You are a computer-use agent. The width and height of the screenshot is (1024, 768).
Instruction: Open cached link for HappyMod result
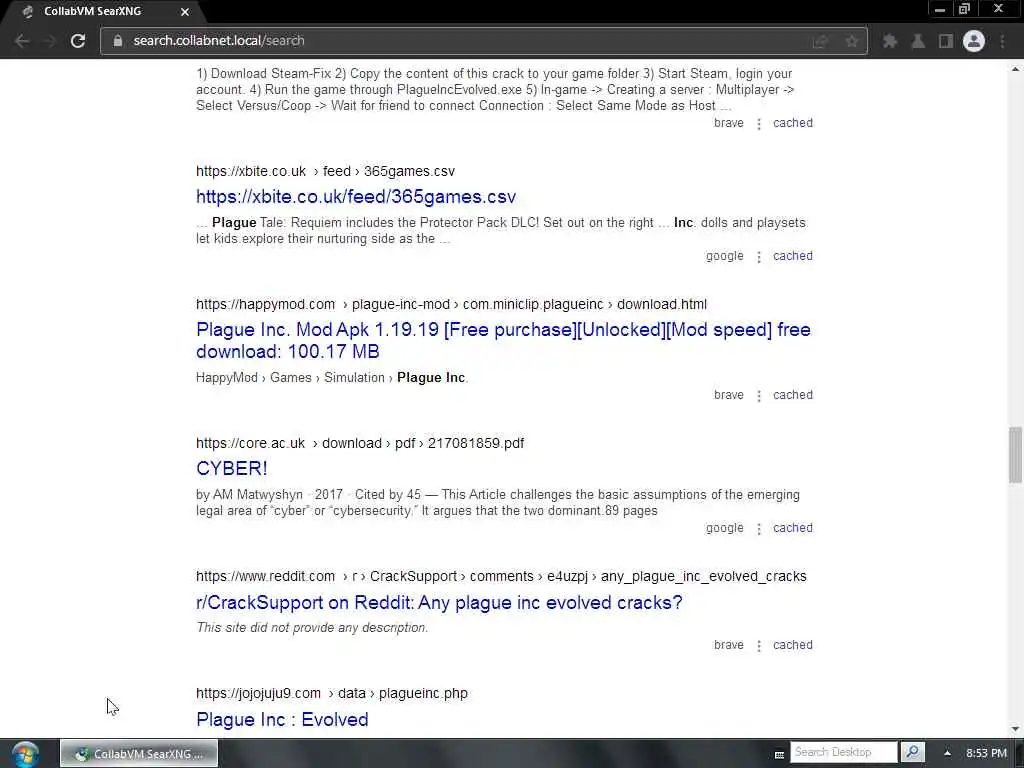[793, 395]
